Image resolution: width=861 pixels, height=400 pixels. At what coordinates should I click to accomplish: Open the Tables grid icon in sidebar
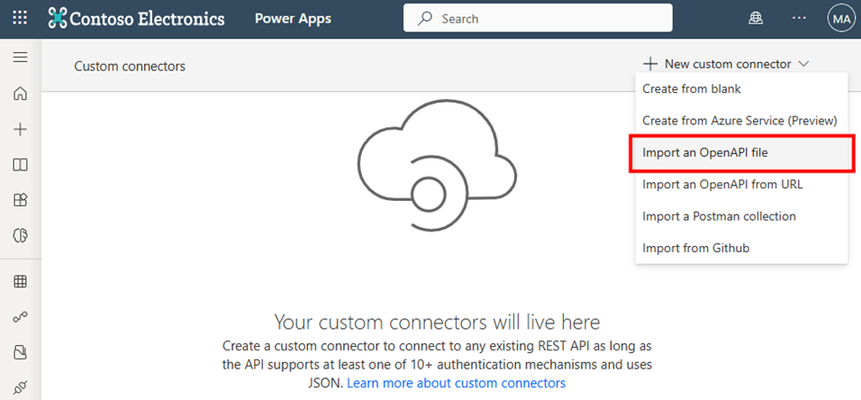point(20,282)
